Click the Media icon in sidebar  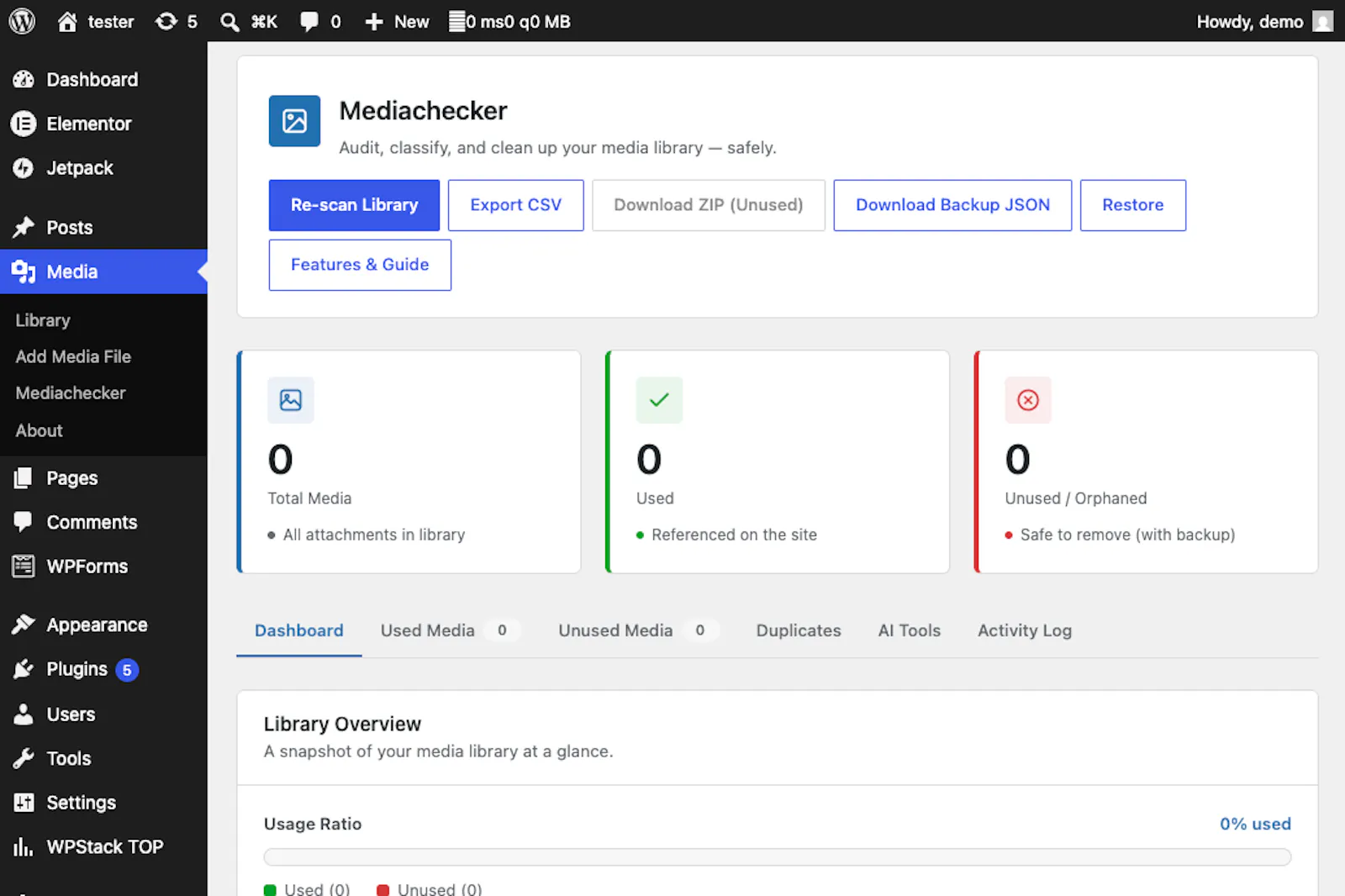click(24, 271)
